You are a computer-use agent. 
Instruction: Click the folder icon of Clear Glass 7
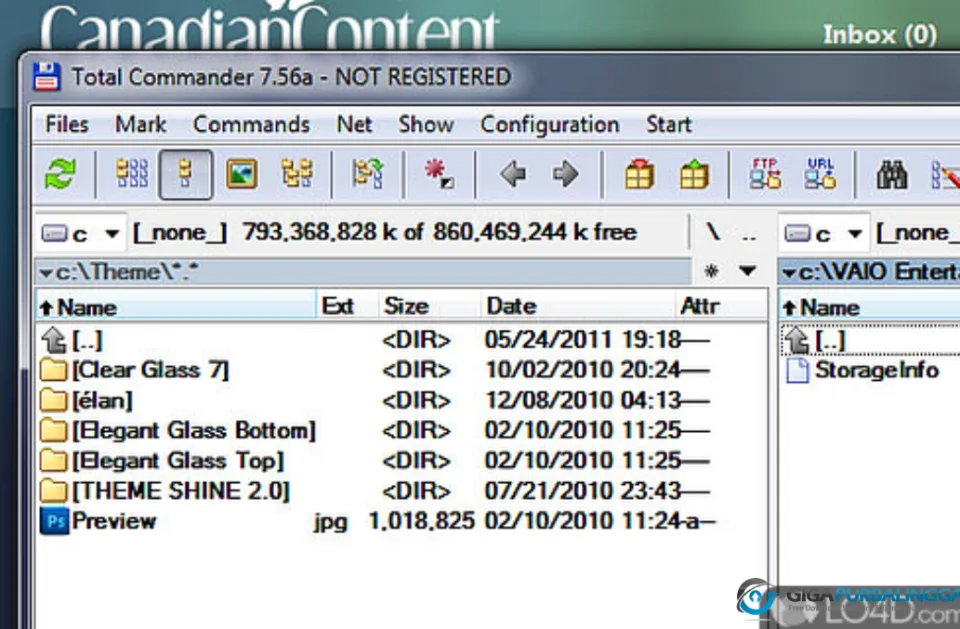point(54,370)
